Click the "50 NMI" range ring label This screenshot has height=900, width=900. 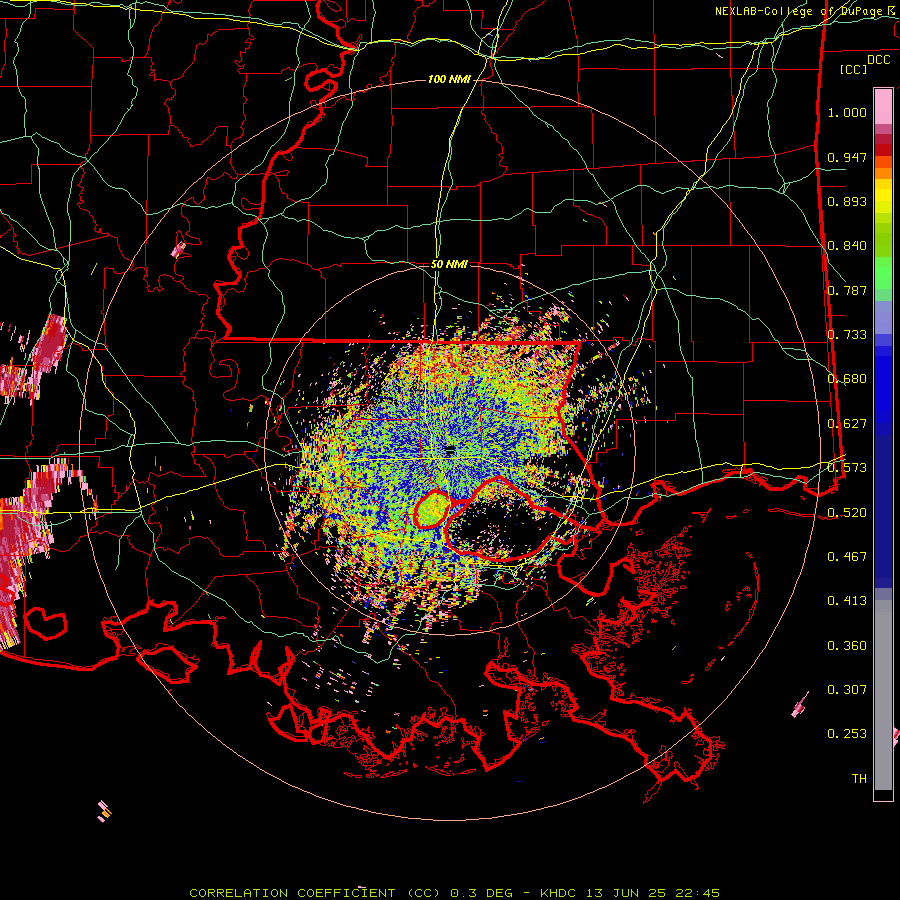click(x=449, y=264)
